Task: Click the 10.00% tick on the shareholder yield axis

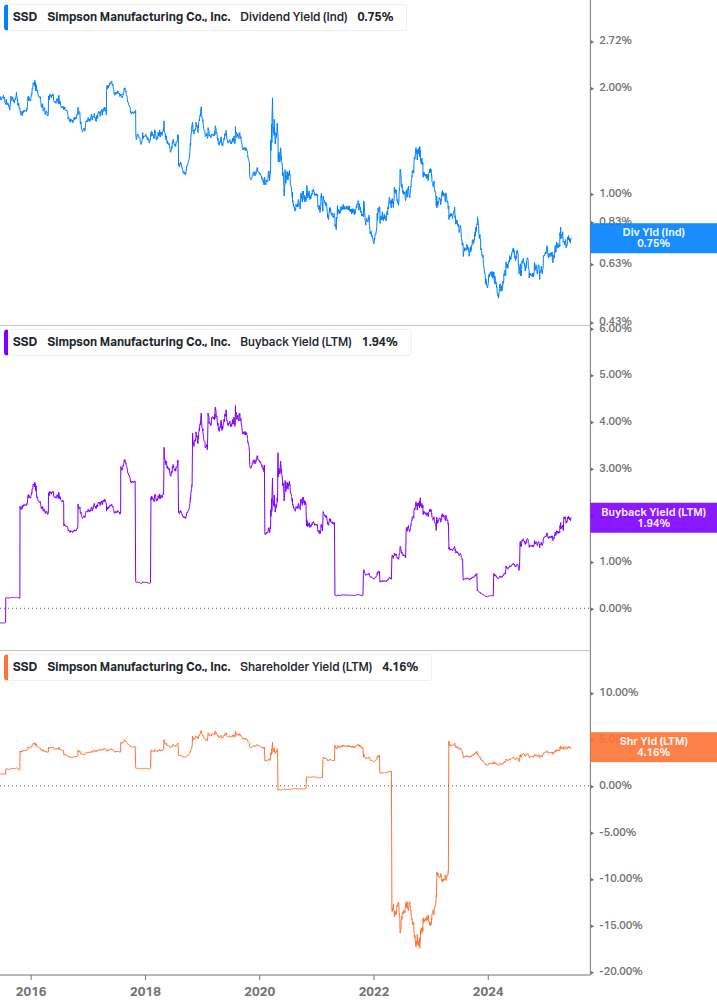Action: (x=618, y=692)
